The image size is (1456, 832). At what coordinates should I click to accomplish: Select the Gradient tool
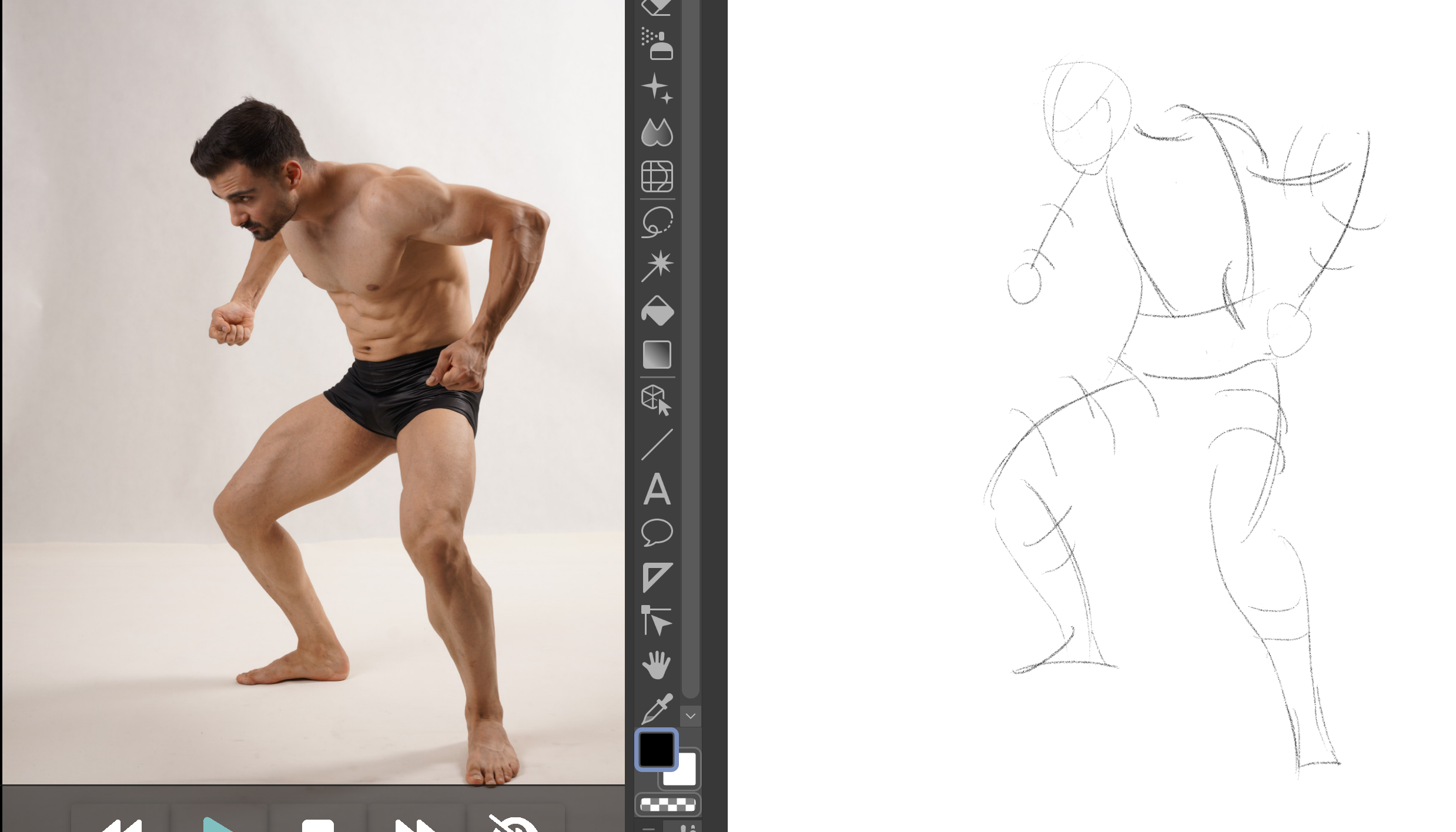click(x=657, y=355)
